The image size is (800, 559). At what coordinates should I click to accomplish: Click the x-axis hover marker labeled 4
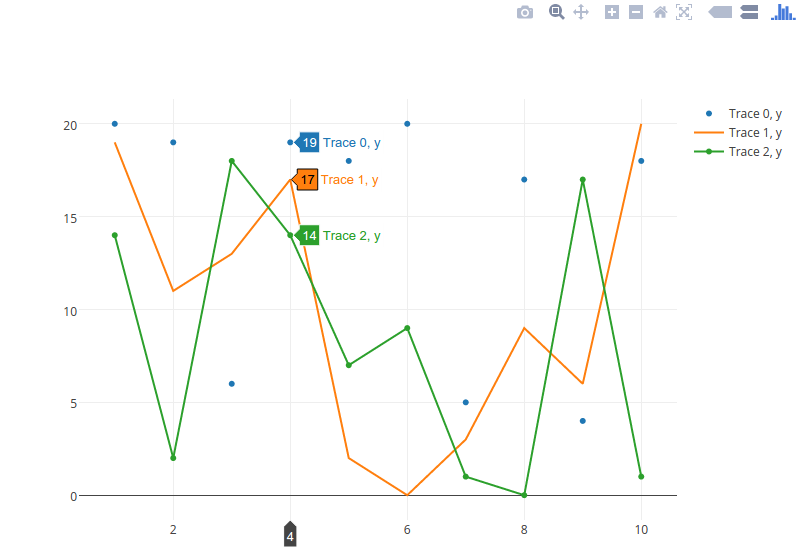click(290, 536)
